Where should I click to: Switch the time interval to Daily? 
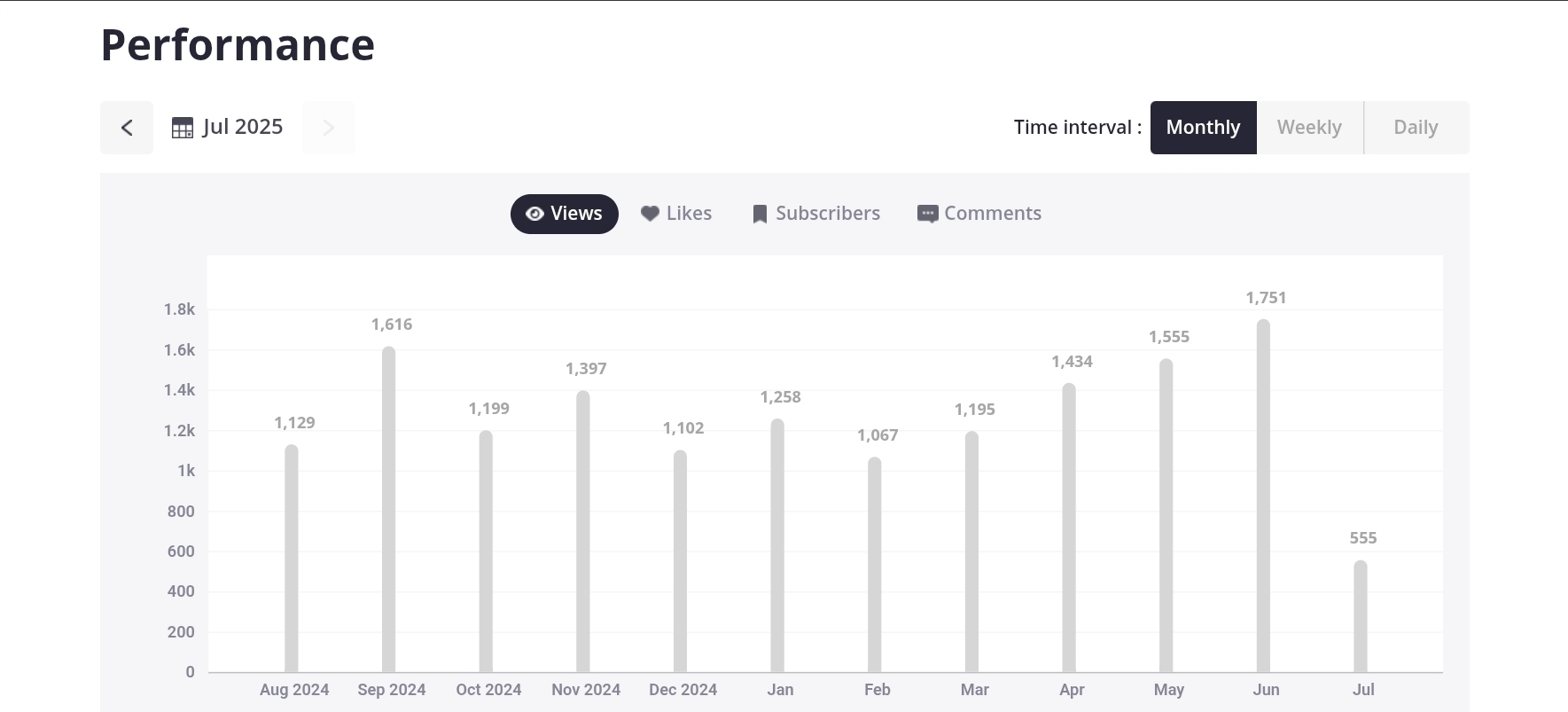tap(1416, 128)
